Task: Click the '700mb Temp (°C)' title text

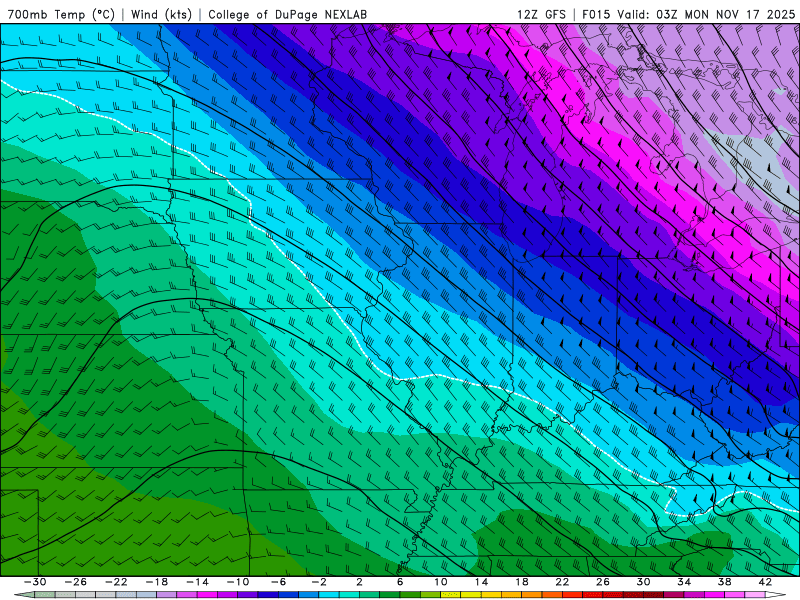Action: [x=61, y=14]
